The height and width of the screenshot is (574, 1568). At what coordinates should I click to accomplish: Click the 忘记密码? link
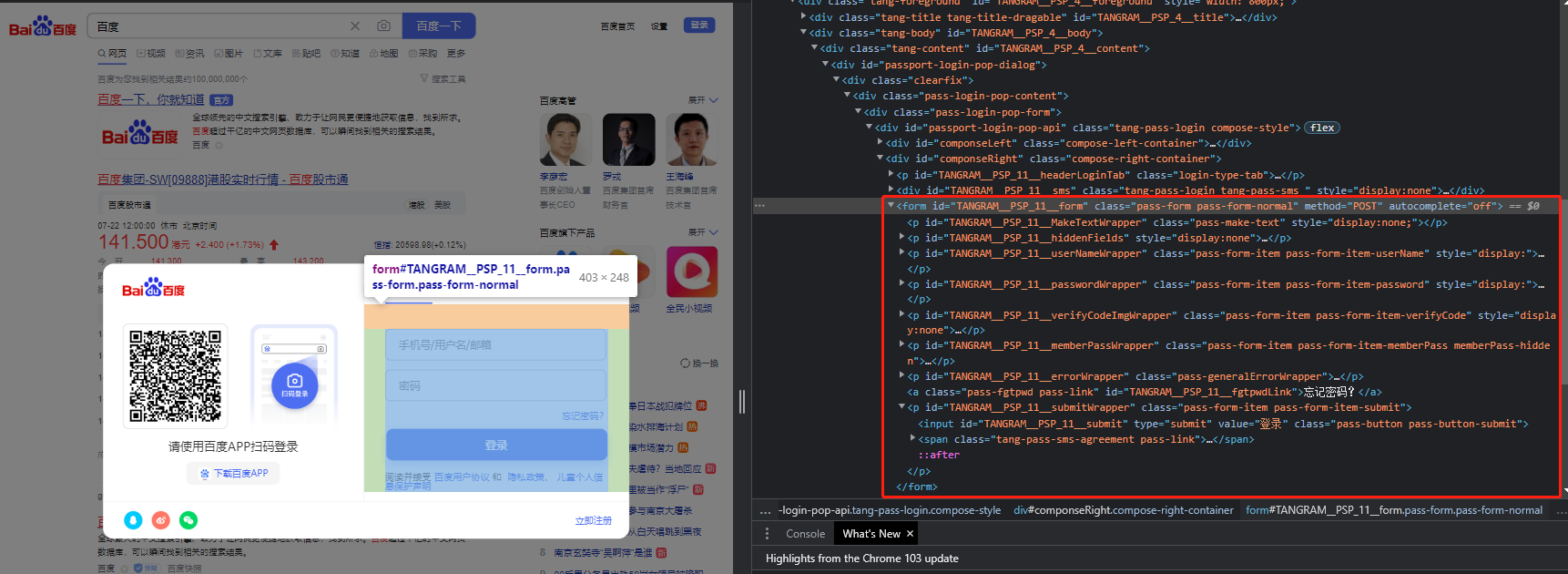pyautogui.click(x=583, y=415)
